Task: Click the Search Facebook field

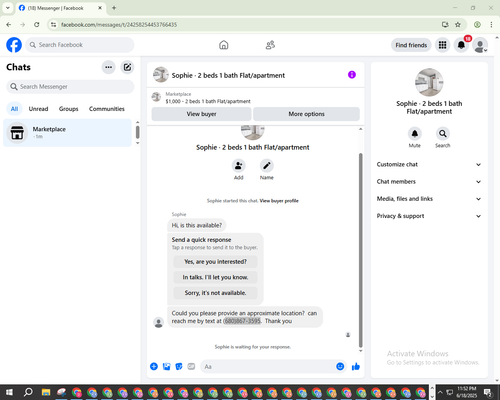Action: (80, 45)
